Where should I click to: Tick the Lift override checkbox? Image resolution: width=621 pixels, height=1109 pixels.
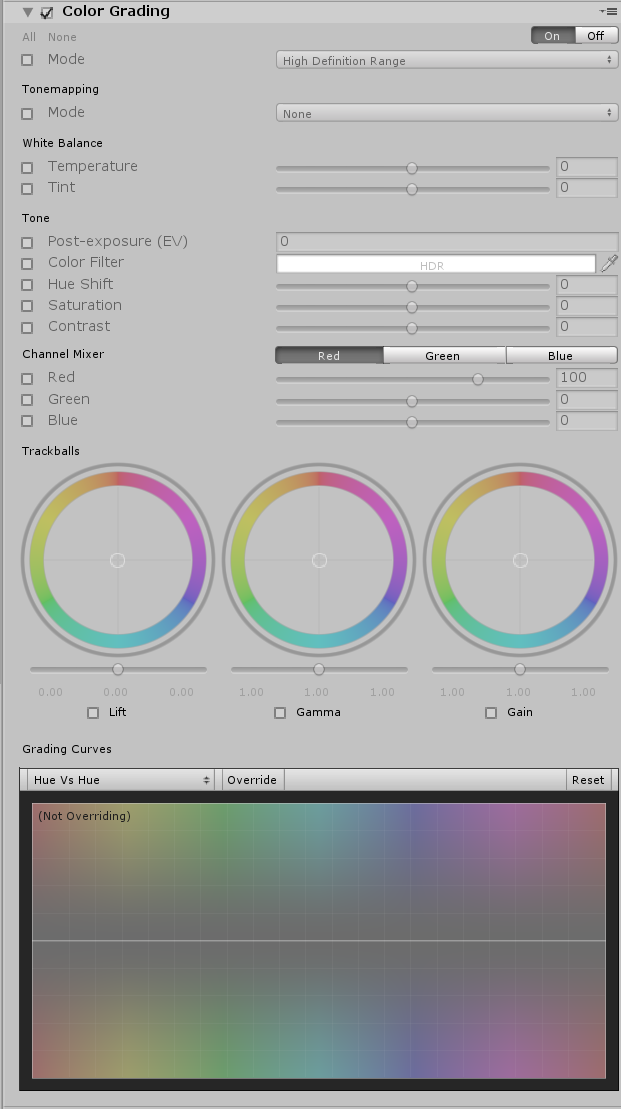(93, 713)
